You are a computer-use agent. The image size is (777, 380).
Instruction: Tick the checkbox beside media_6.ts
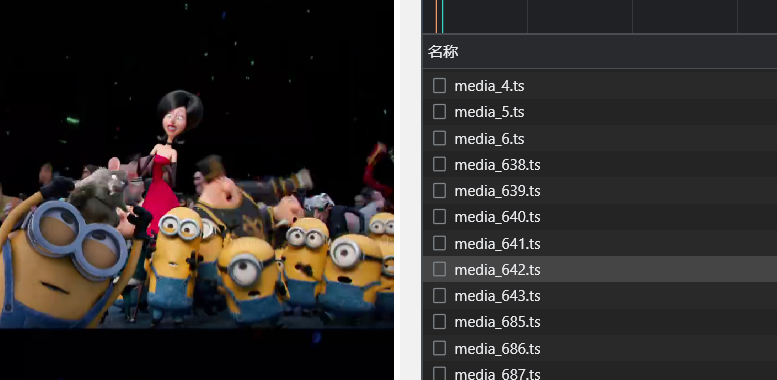point(439,138)
